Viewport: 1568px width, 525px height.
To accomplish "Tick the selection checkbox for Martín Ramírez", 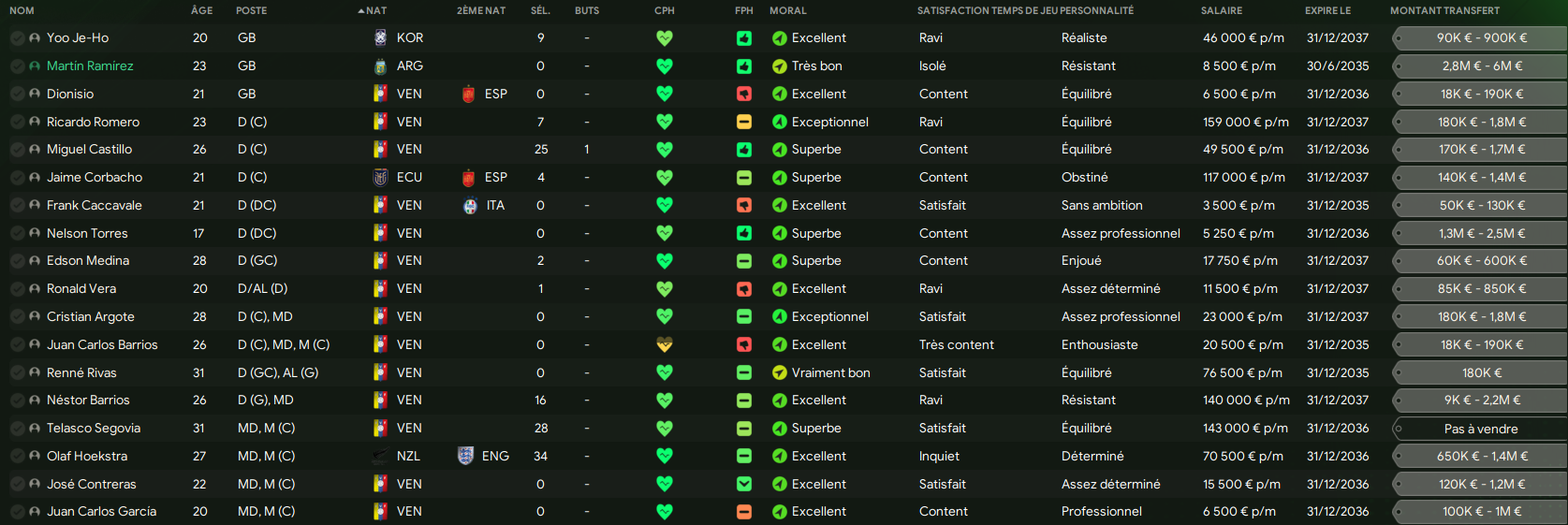I will point(17,66).
